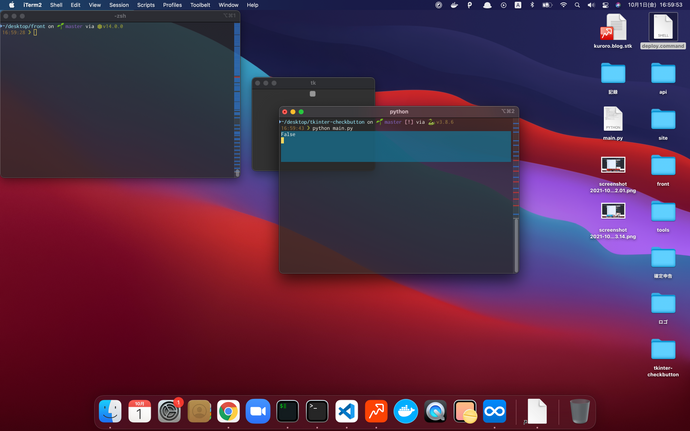Open the Shell menu
The image size is (690, 431).
pos(56,5)
